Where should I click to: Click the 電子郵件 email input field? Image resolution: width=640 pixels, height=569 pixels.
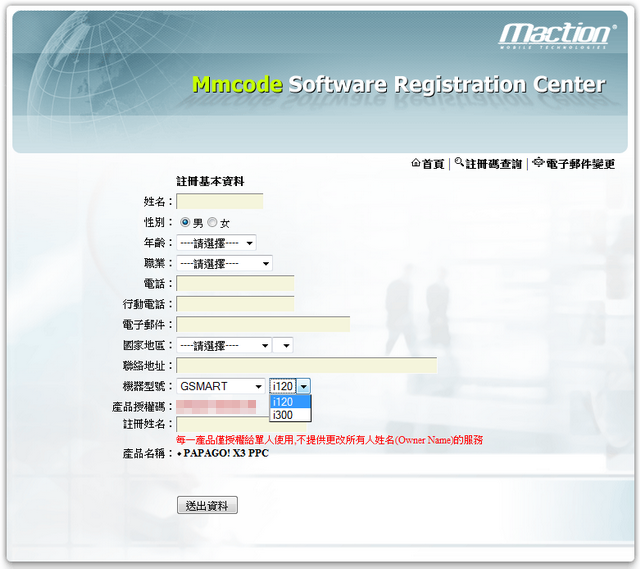click(x=263, y=324)
